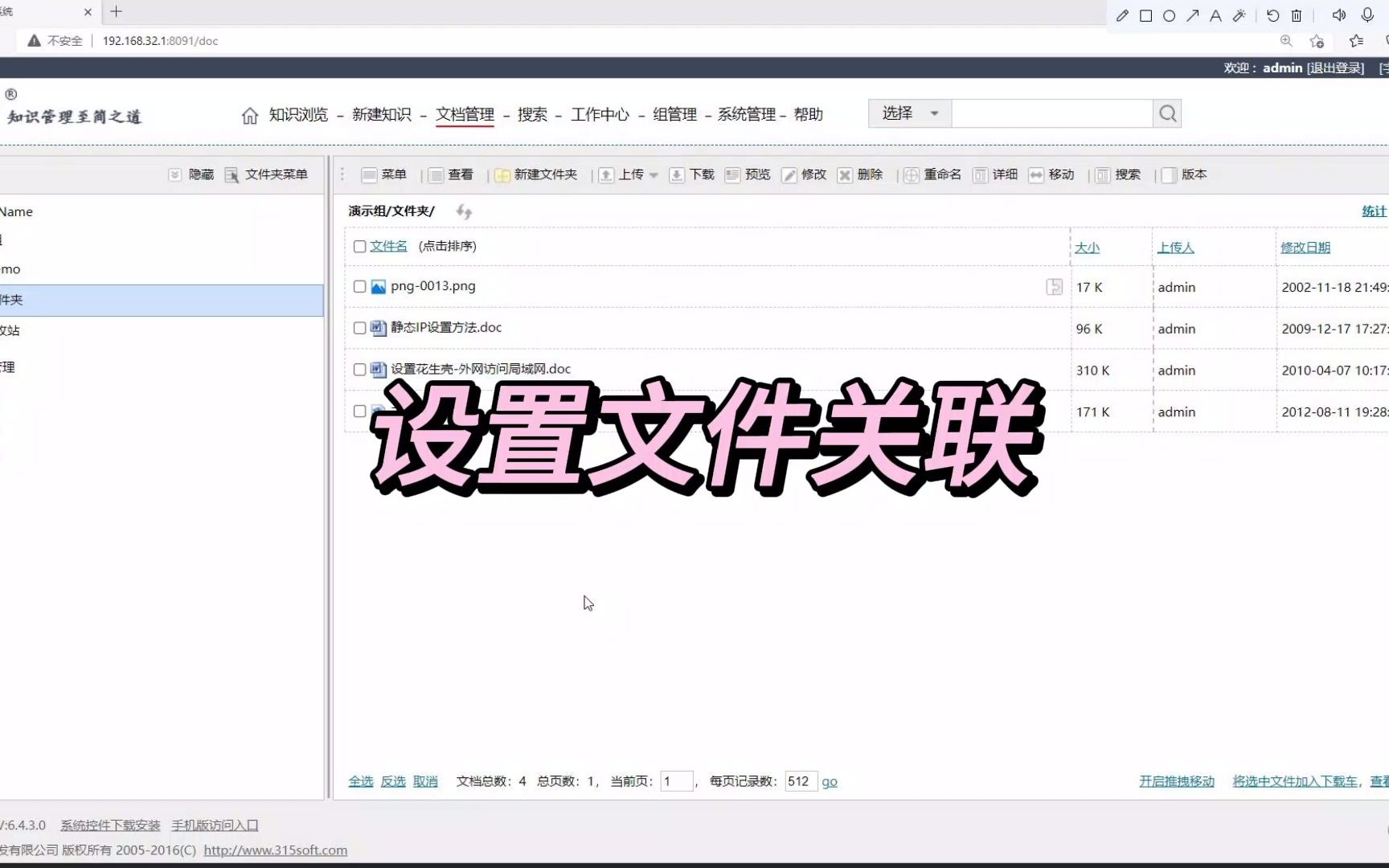Click 文件夹菜单 in the left panel
This screenshot has height=868, width=1389.
tap(266, 174)
